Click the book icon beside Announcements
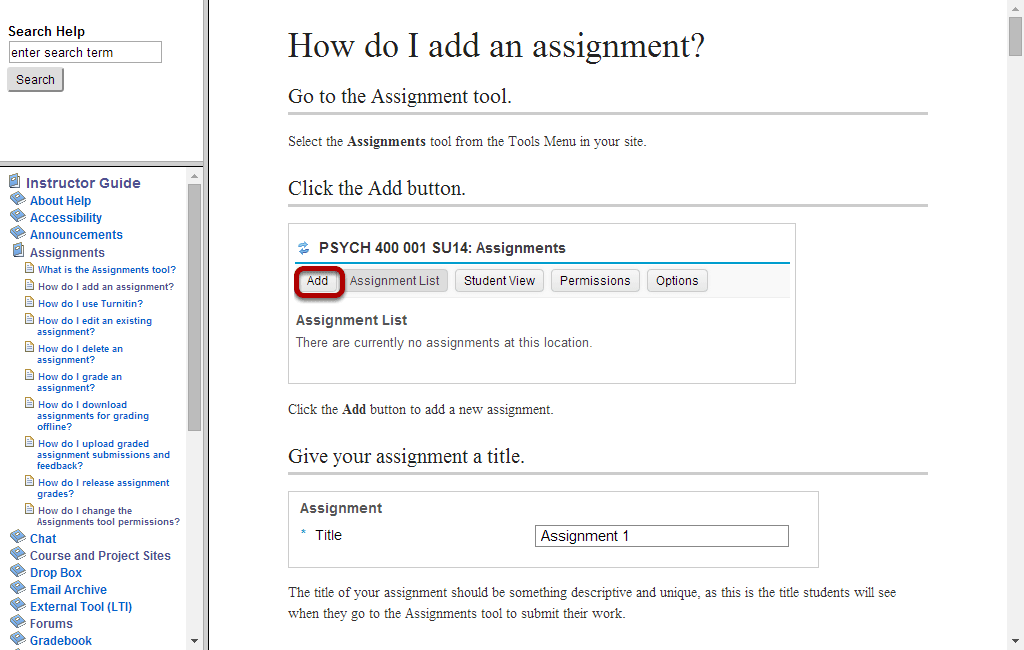Screen dimensions: 1024x650 click(x=18, y=233)
